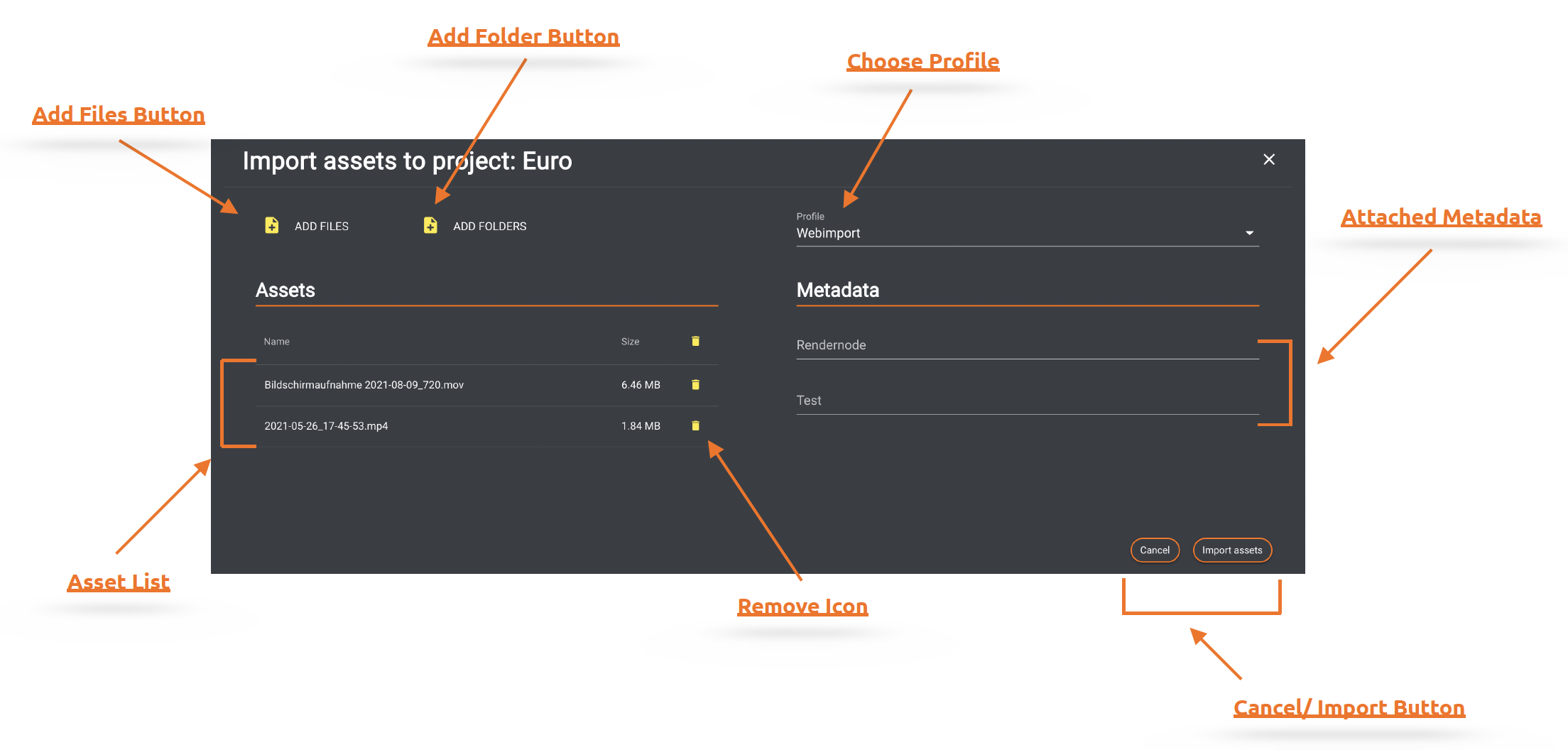Close the Import assets dialog

pyautogui.click(x=1269, y=159)
